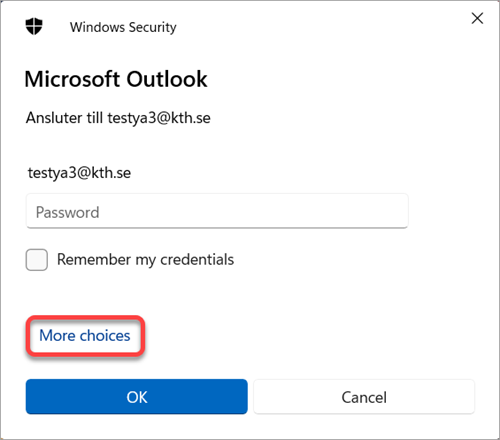Click the X in dialog corner
This screenshot has height=440, width=500.
click(x=477, y=18)
